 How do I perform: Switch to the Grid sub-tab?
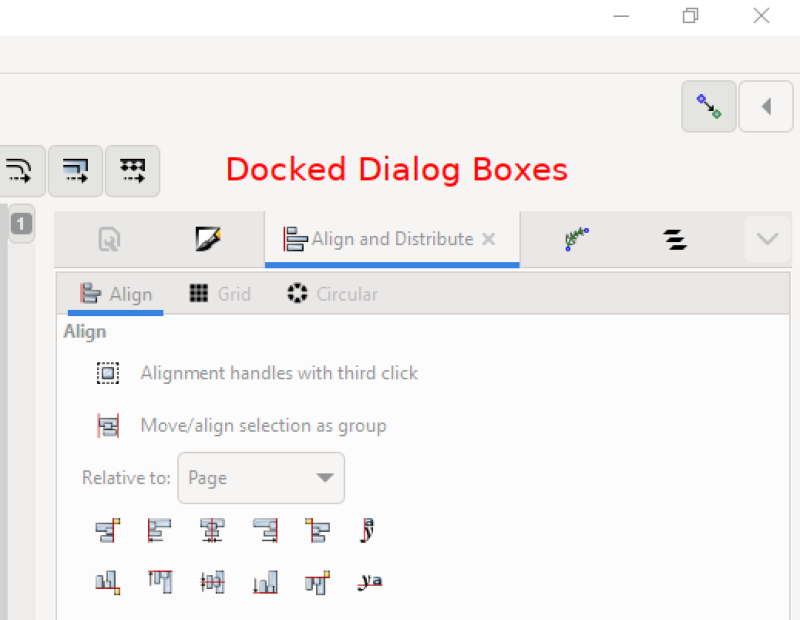[x=220, y=294]
